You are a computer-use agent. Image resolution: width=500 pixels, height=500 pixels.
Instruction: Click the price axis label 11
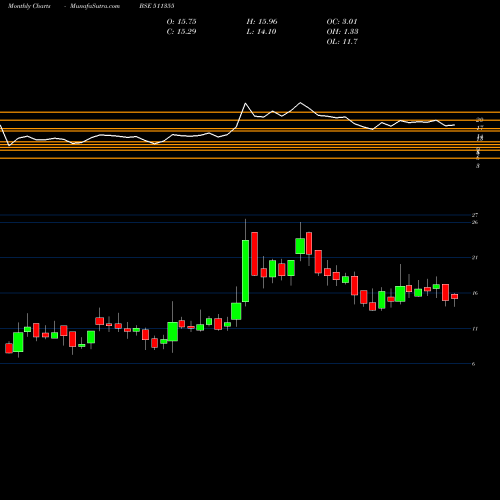[475, 329]
